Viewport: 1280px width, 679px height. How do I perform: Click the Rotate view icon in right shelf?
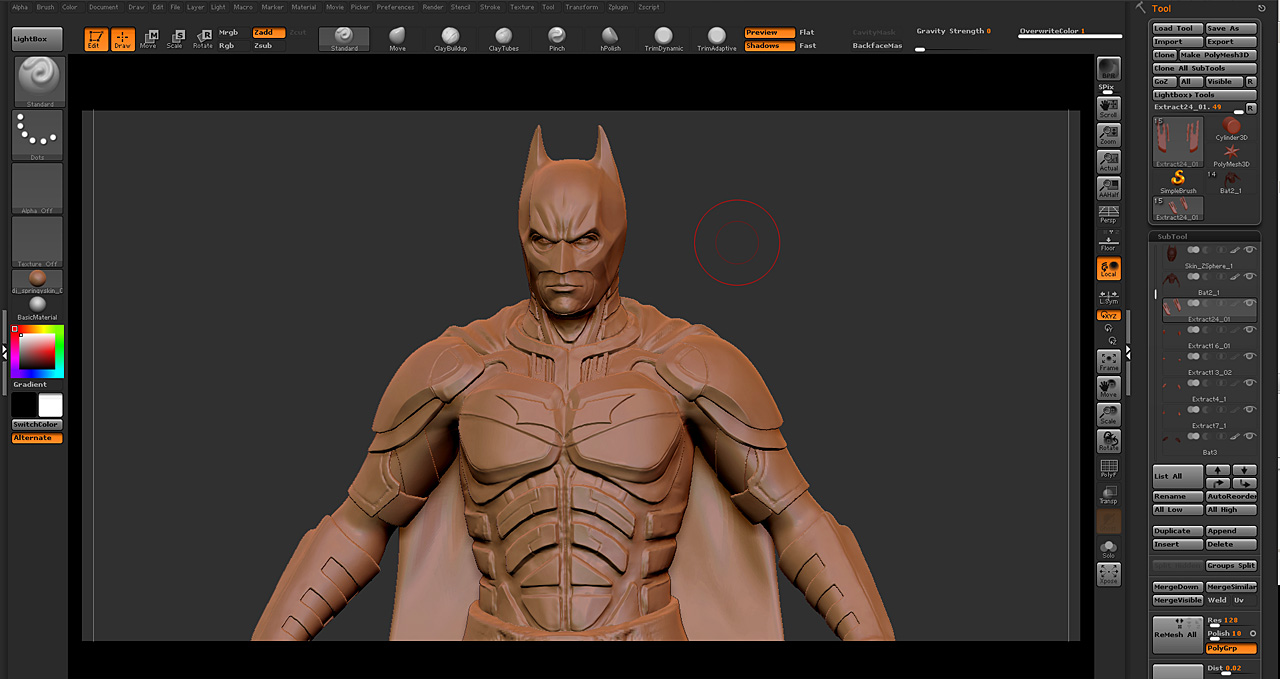pos(1108,441)
